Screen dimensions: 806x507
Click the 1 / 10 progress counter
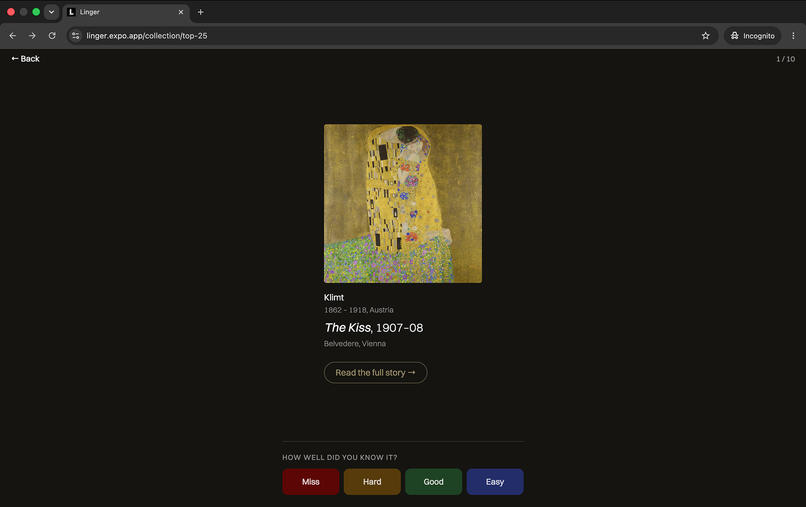[785, 59]
